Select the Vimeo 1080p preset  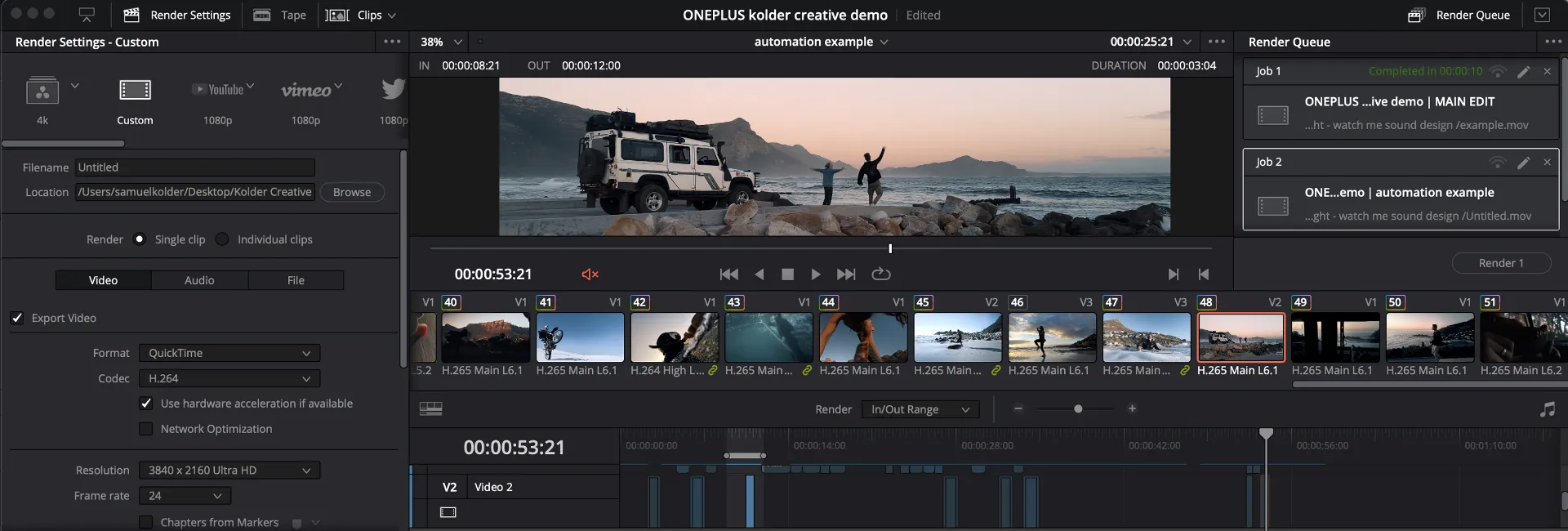pos(306,90)
